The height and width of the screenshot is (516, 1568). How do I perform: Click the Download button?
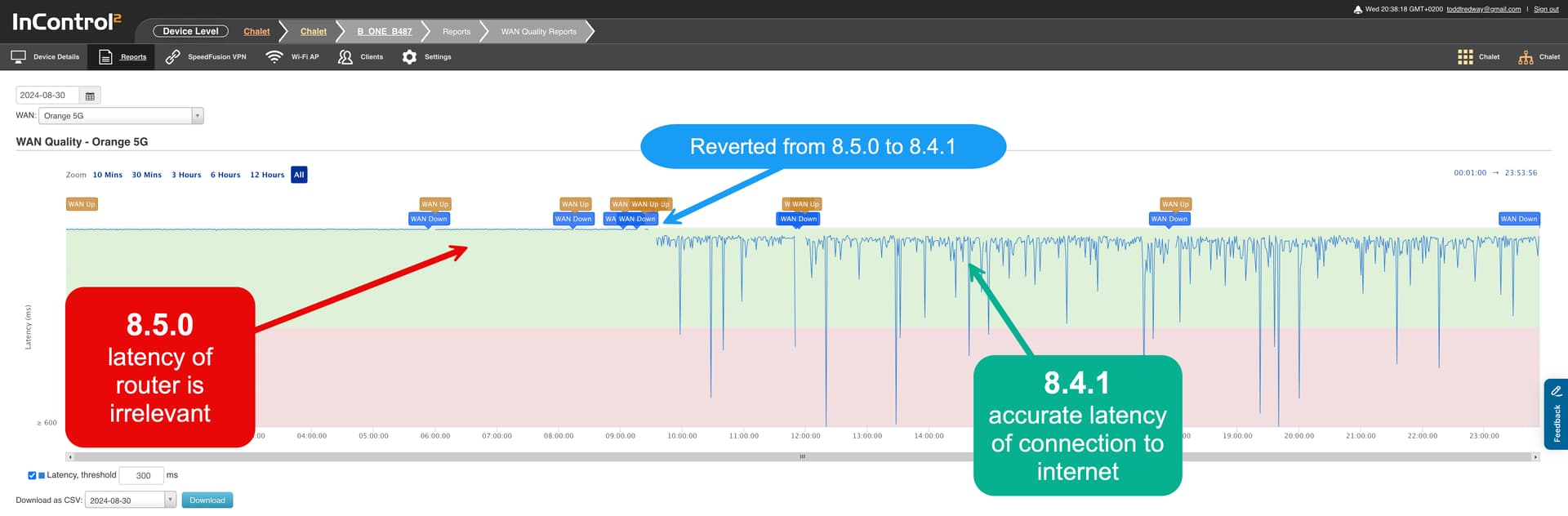[207, 500]
